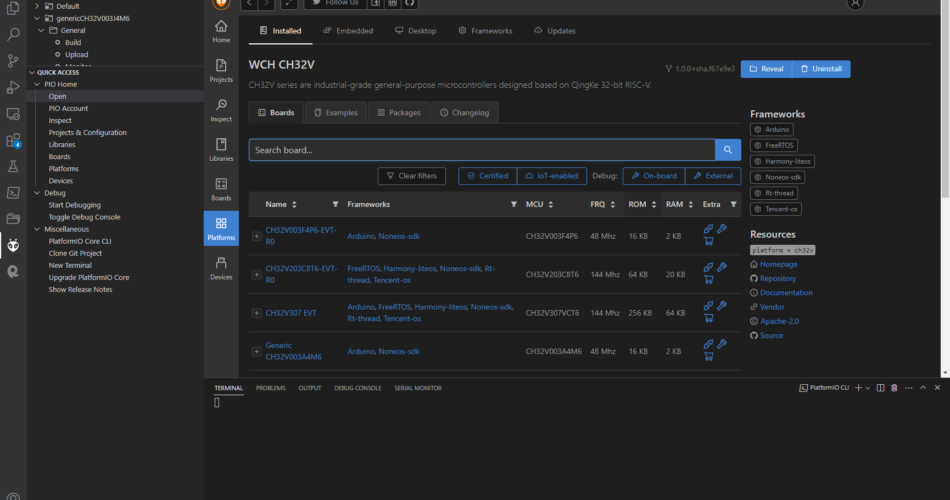Open Libraries in PIO sidebar
The image size is (950, 500).
[x=221, y=150]
